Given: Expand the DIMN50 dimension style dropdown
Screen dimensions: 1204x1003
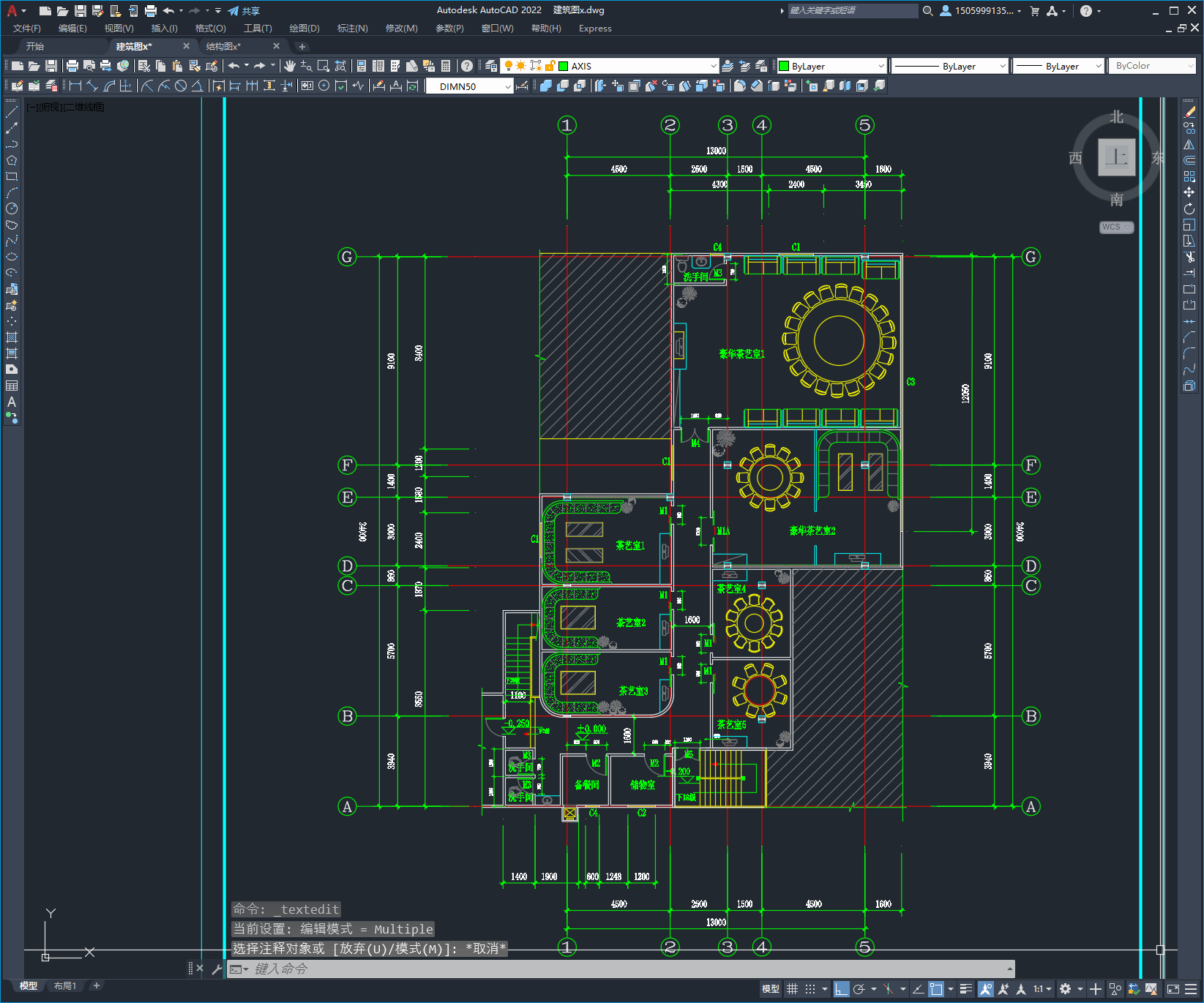Looking at the screenshot, I should coord(508,86).
